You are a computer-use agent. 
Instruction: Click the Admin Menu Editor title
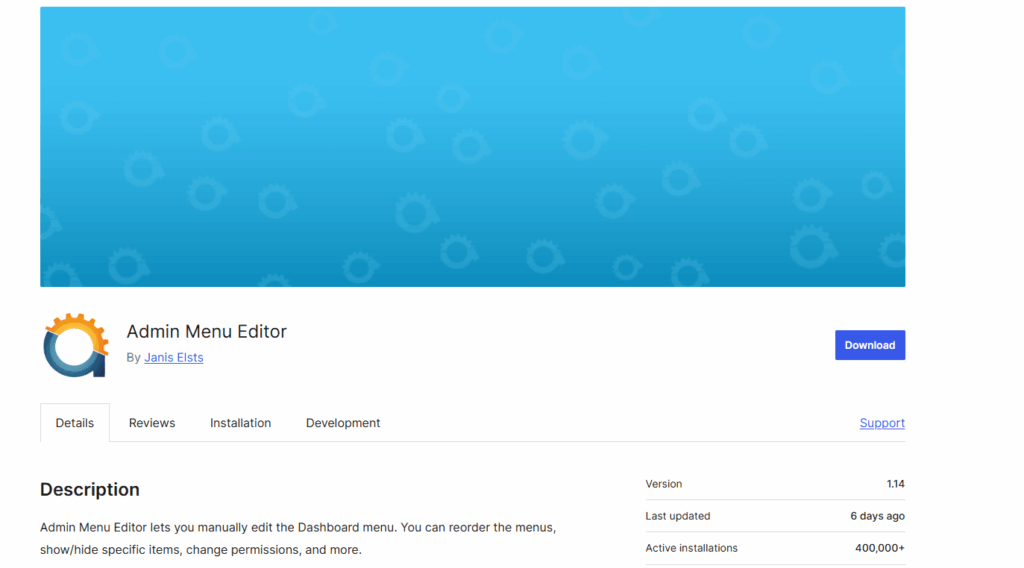click(206, 331)
